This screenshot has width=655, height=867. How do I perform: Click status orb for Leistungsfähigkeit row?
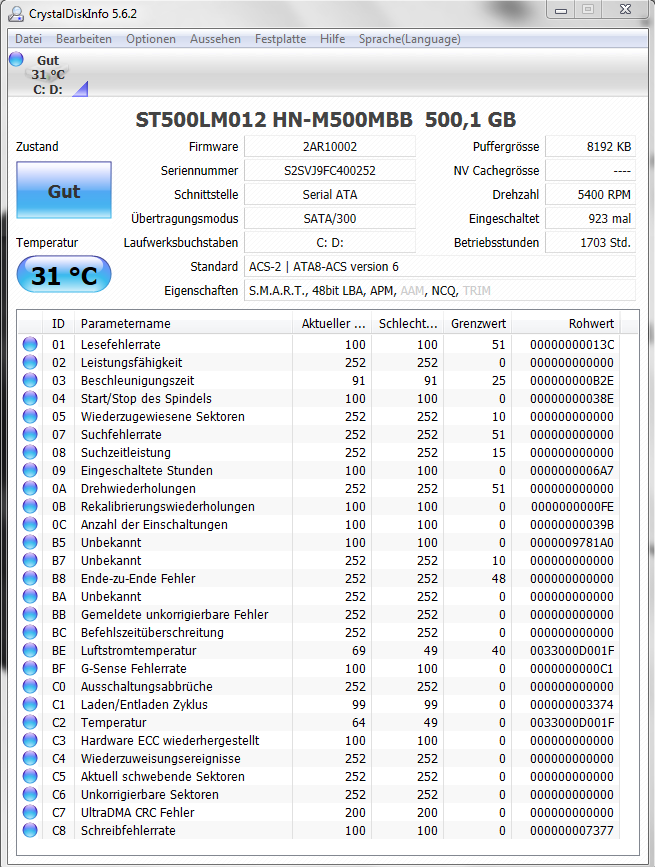30,362
